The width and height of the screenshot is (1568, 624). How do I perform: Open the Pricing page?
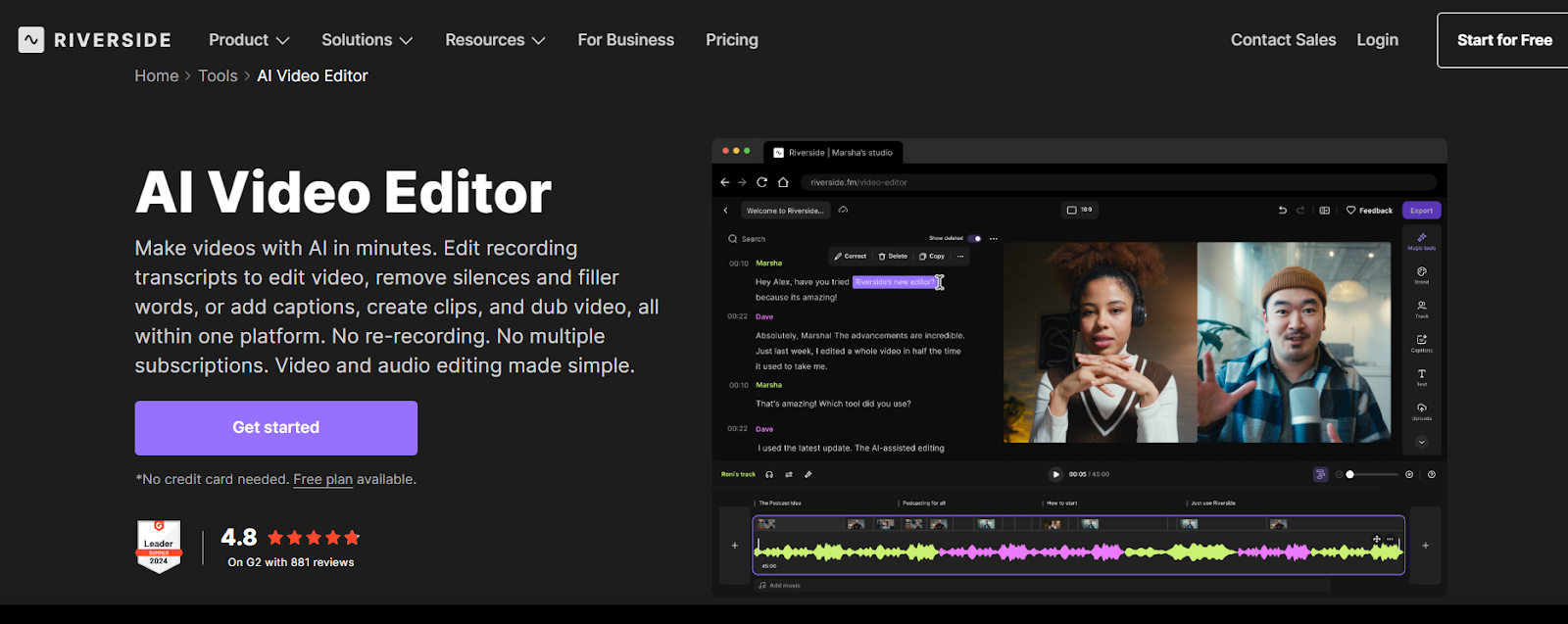732,40
